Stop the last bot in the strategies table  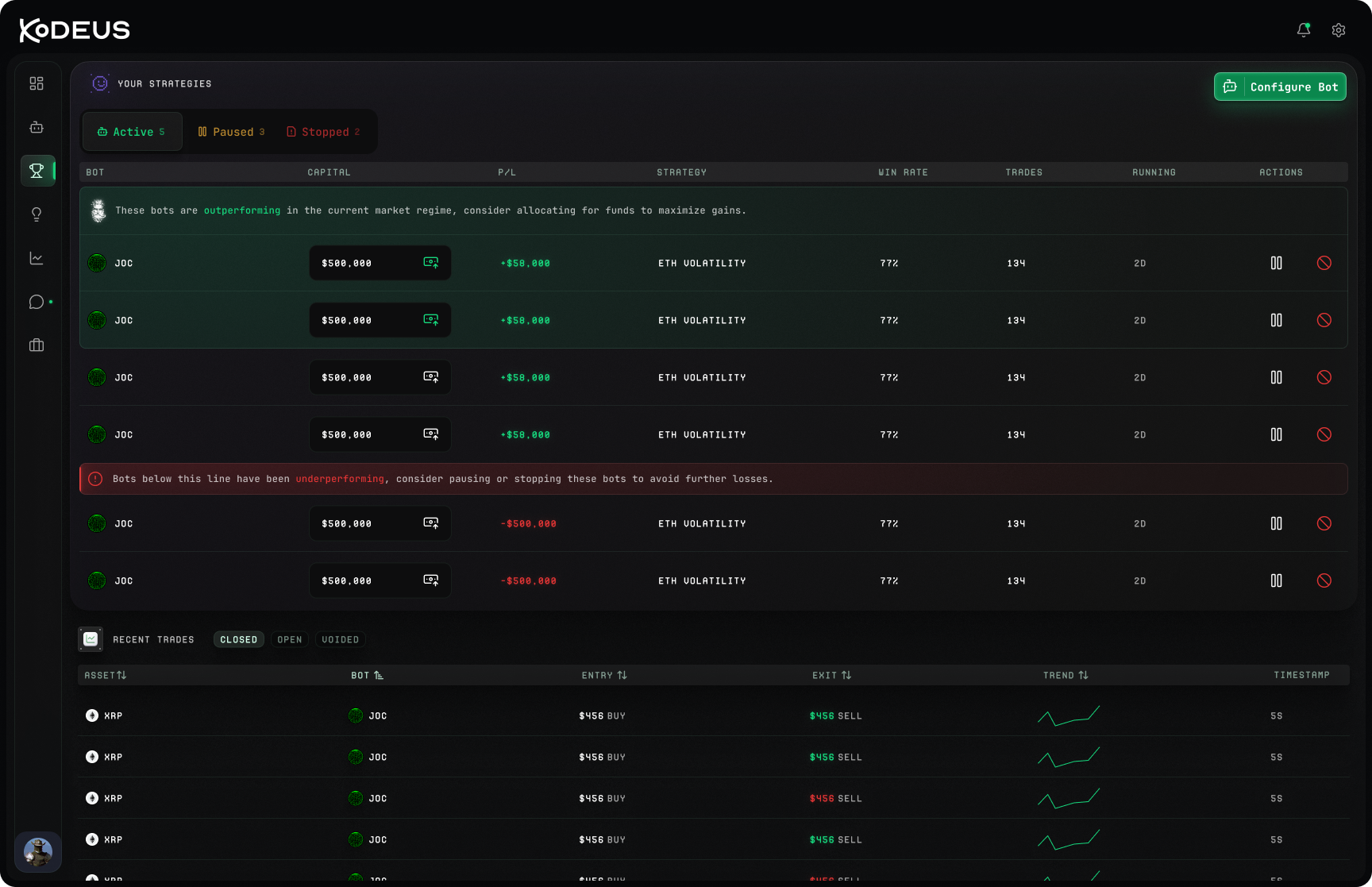1324,580
